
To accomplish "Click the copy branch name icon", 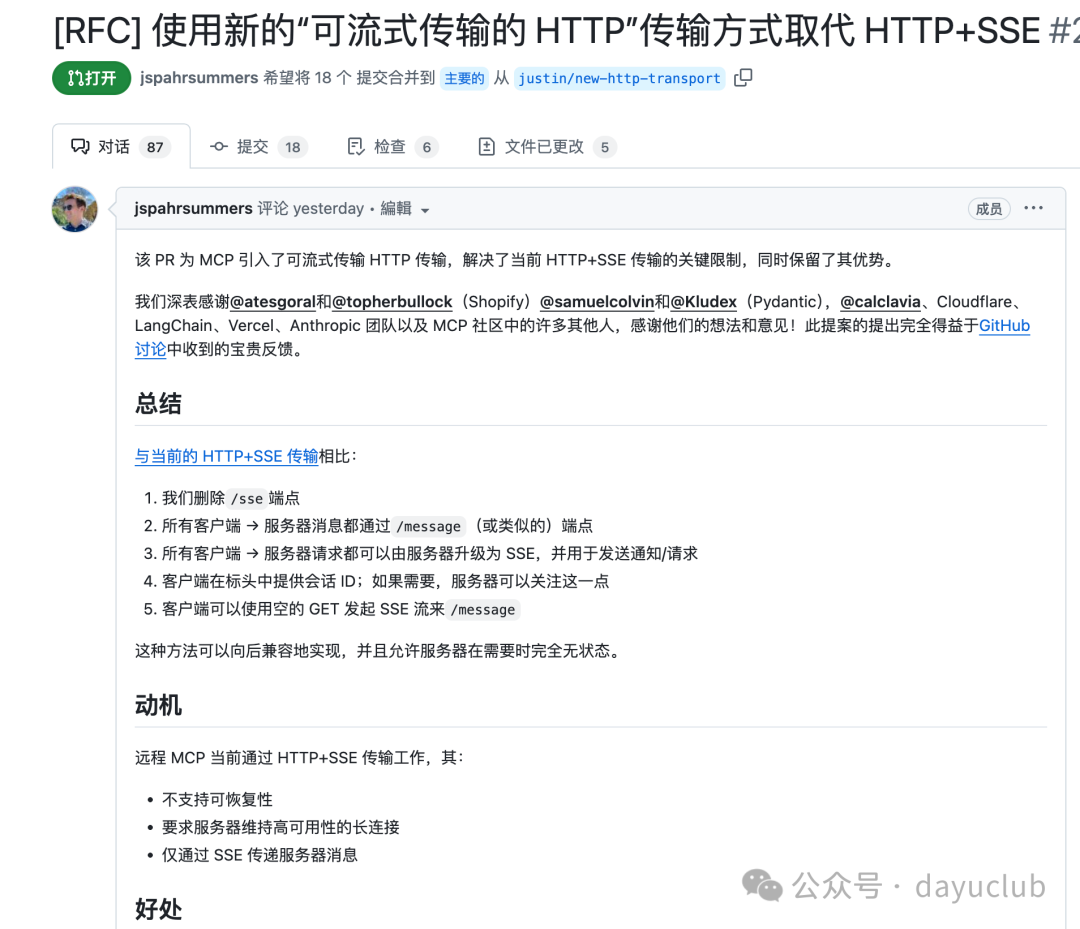I will (742, 76).
